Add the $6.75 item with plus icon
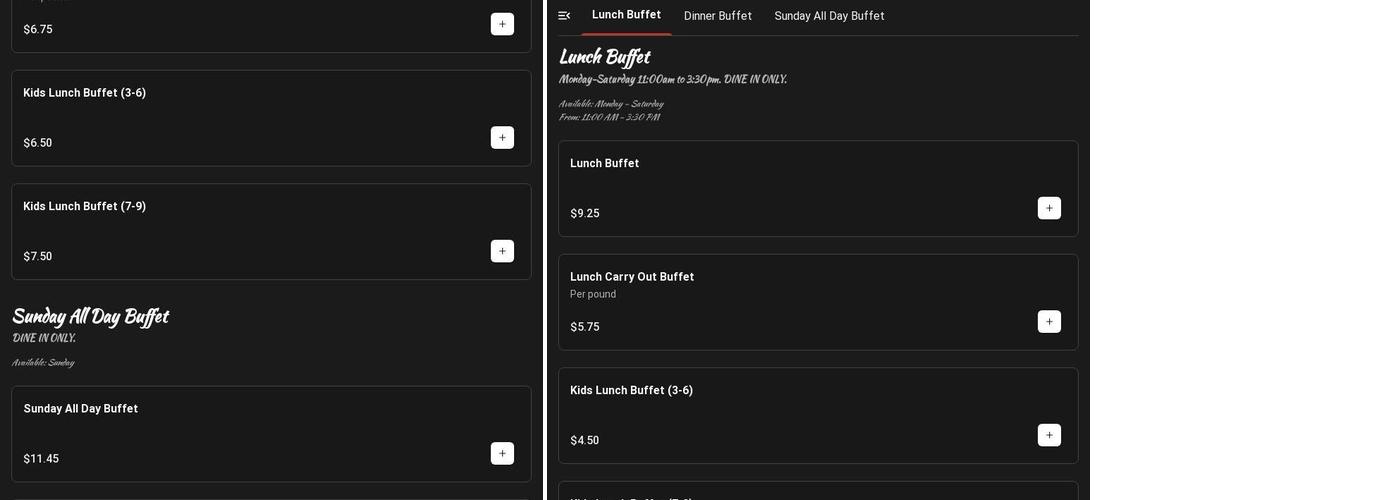Image resolution: width=1400 pixels, height=500 pixels. click(x=502, y=24)
